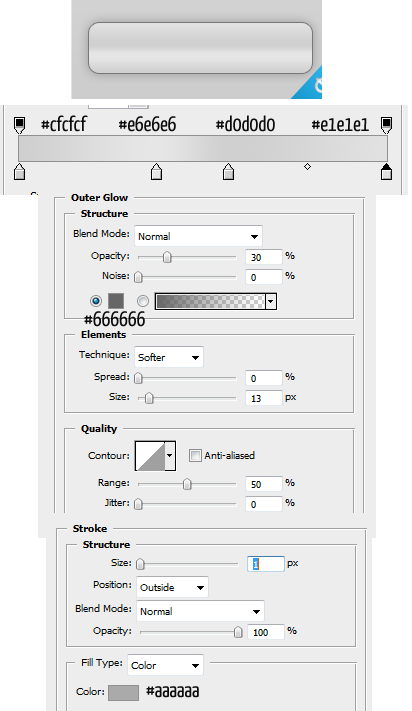Viewport: 412px width, 711px height.
Task: Select the leftmost color stop below gradient
Action: coord(19,172)
